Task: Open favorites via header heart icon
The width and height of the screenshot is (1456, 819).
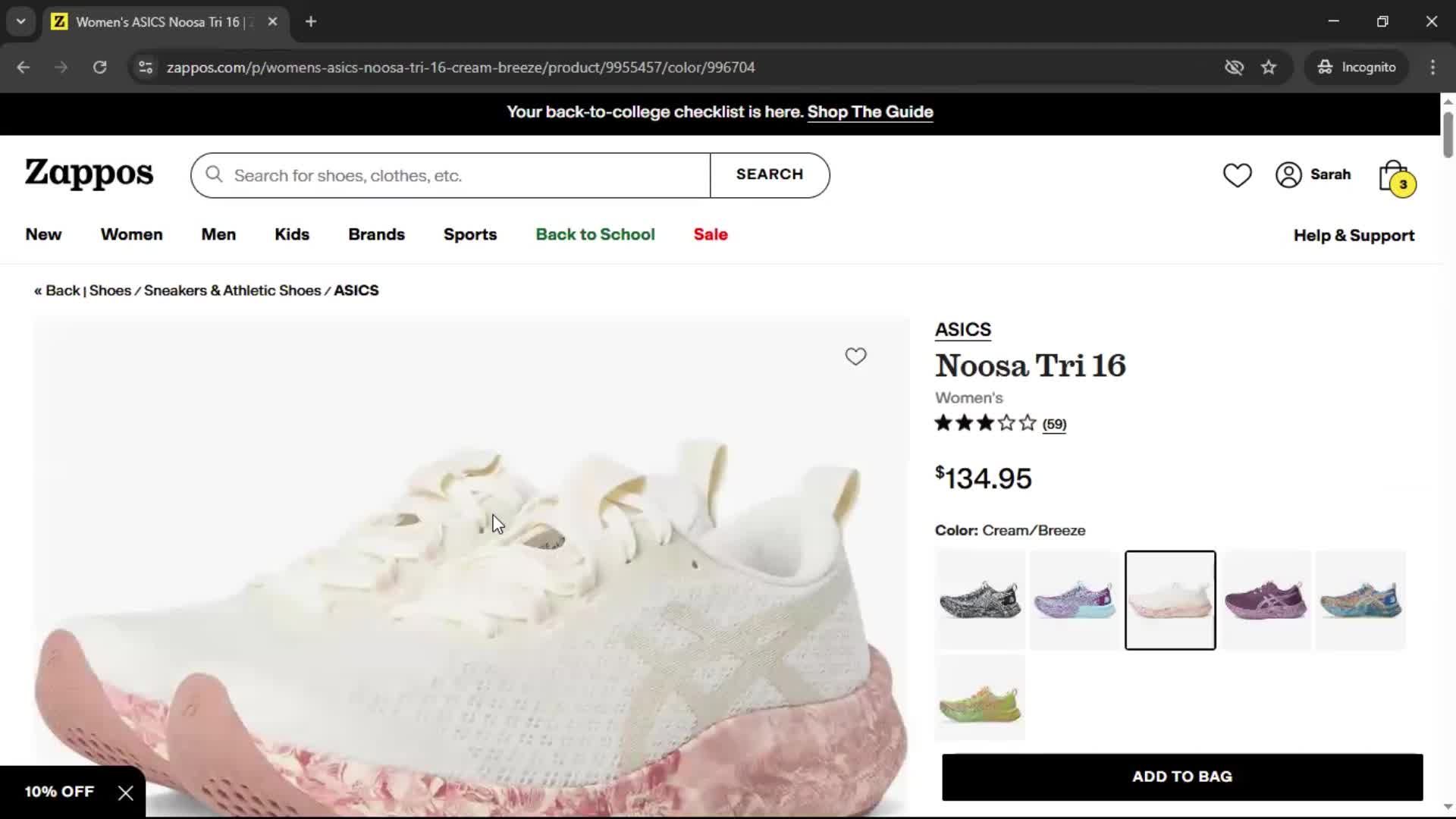Action: 1237,175
